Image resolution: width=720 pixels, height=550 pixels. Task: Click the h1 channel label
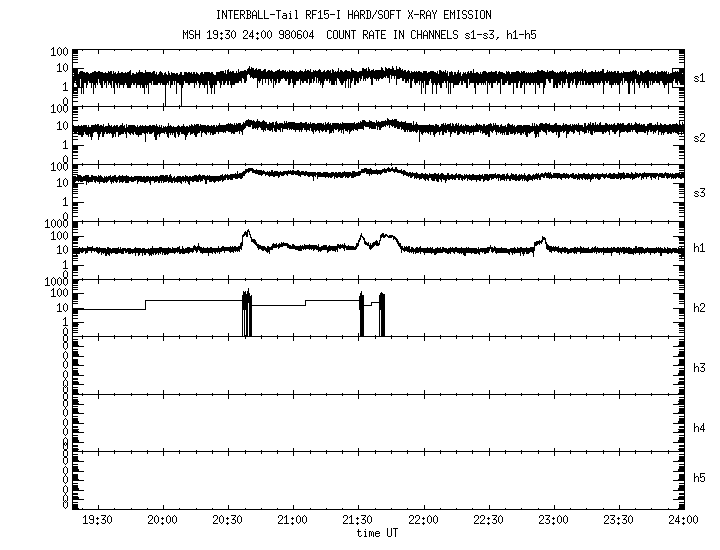[x=700, y=248]
